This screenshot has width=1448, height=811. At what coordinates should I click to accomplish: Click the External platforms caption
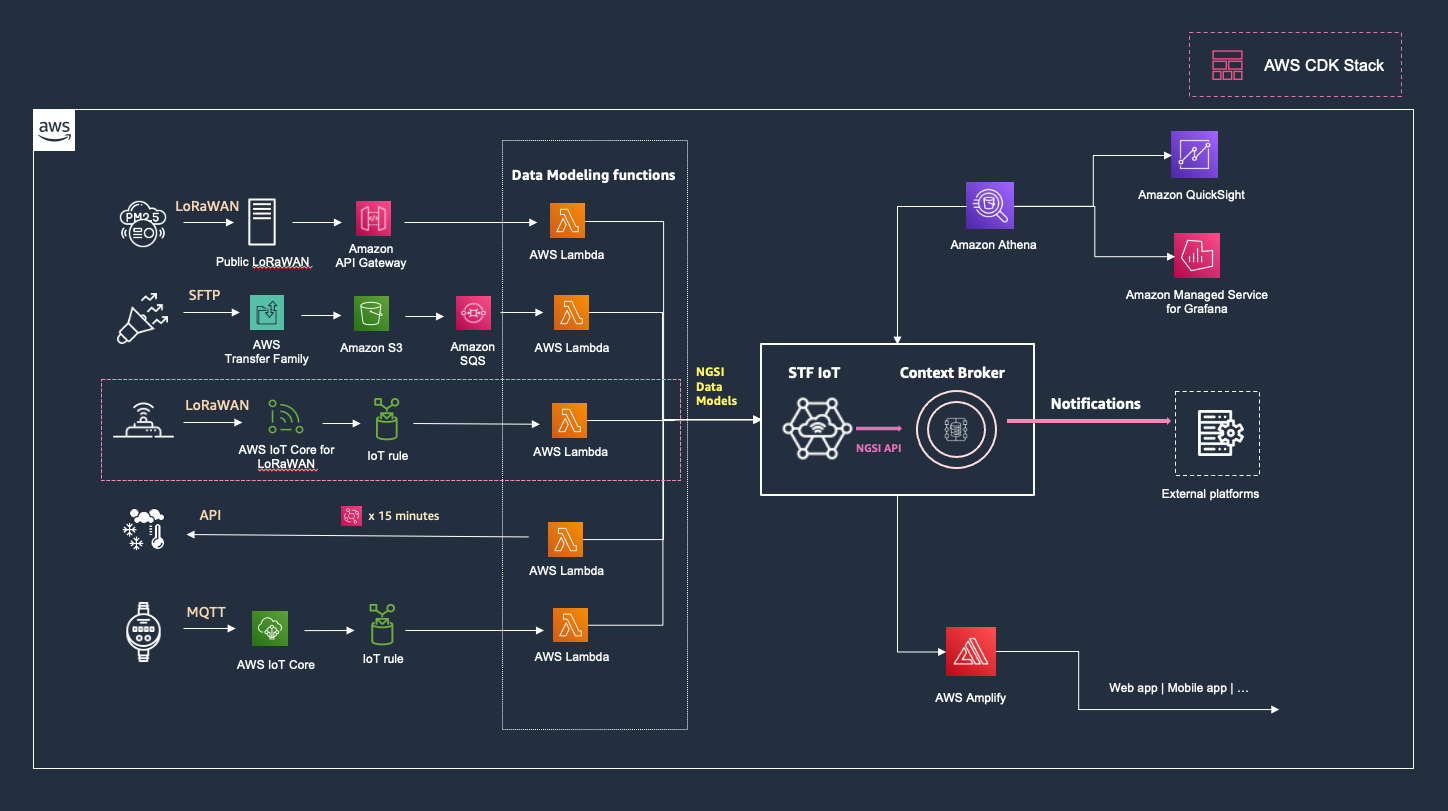pyautogui.click(x=1211, y=494)
